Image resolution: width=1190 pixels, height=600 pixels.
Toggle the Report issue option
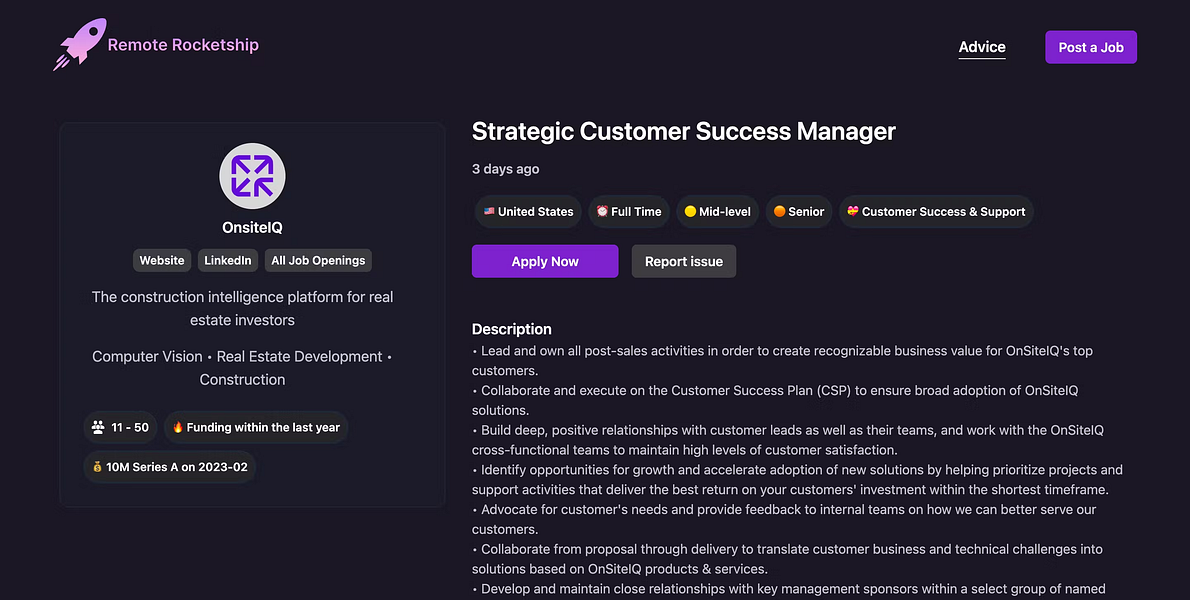[x=683, y=261]
